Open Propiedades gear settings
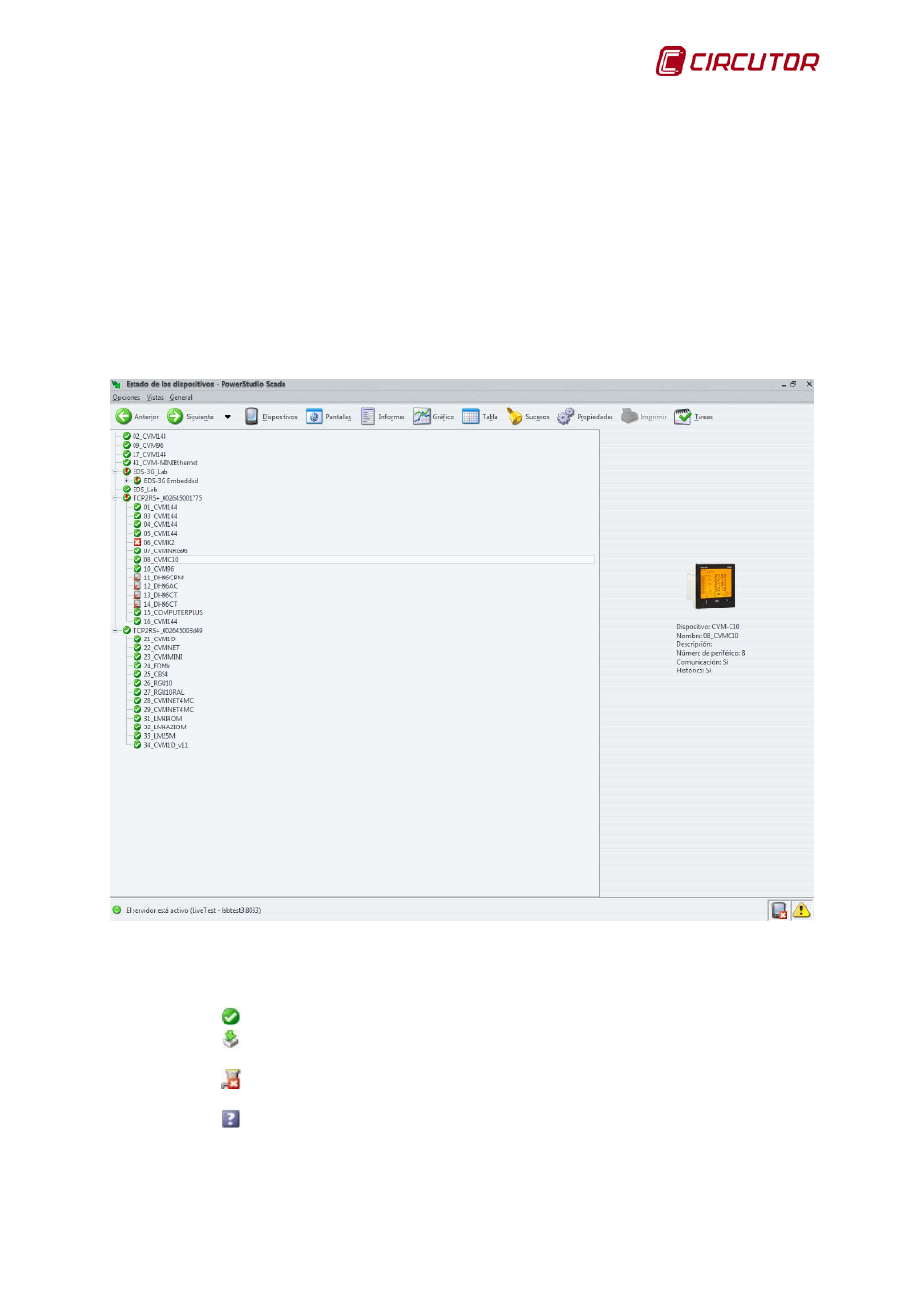This screenshot has width=924, height=1306. [x=585, y=417]
